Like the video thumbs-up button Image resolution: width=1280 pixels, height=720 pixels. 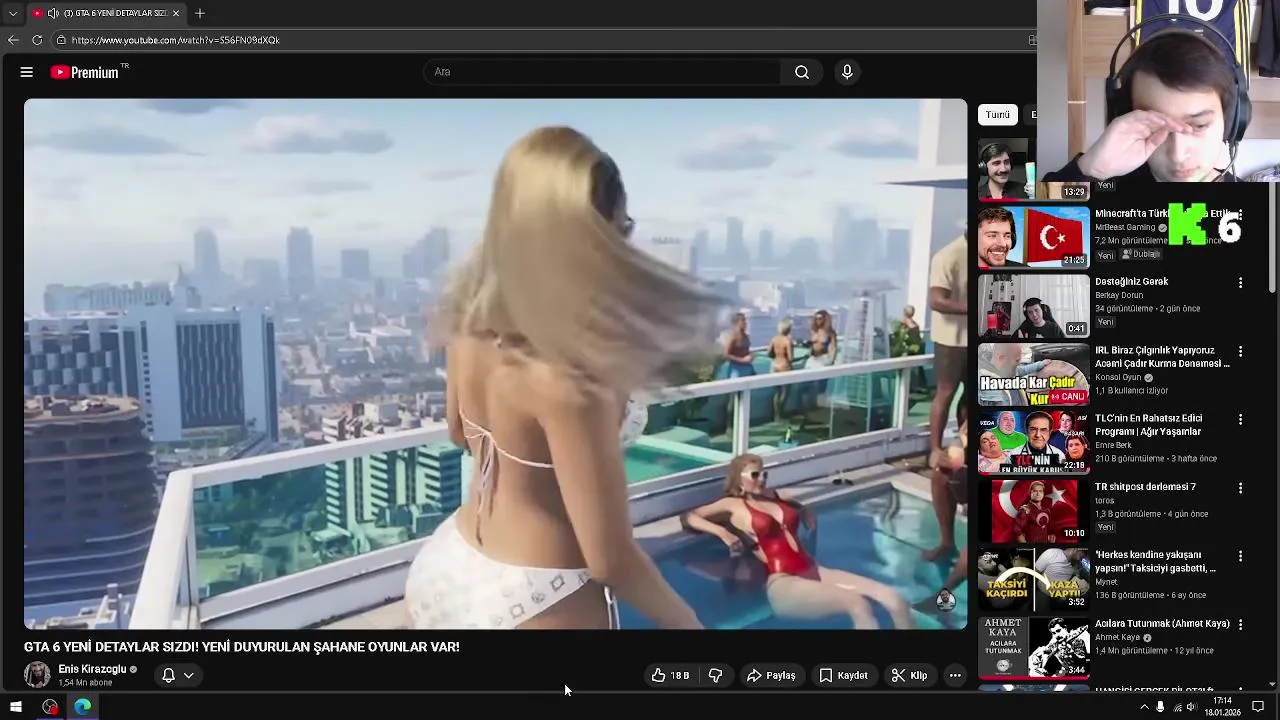[670, 676]
